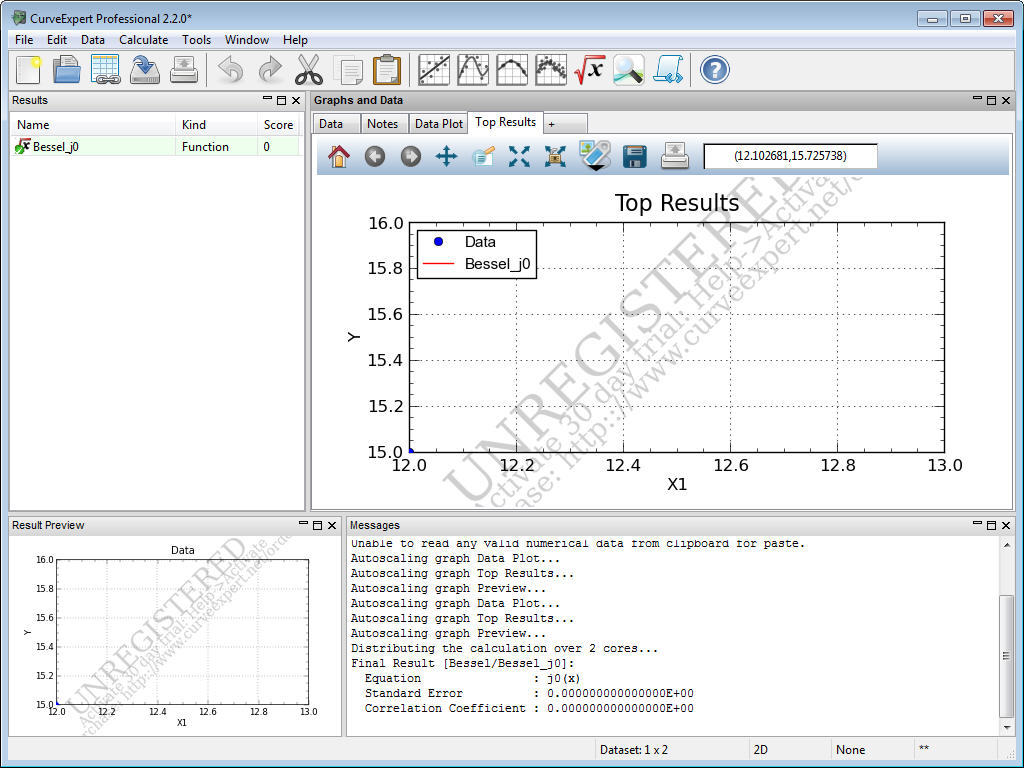Close the Messages panel
The image size is (1024, 768).
[1006, 525]
